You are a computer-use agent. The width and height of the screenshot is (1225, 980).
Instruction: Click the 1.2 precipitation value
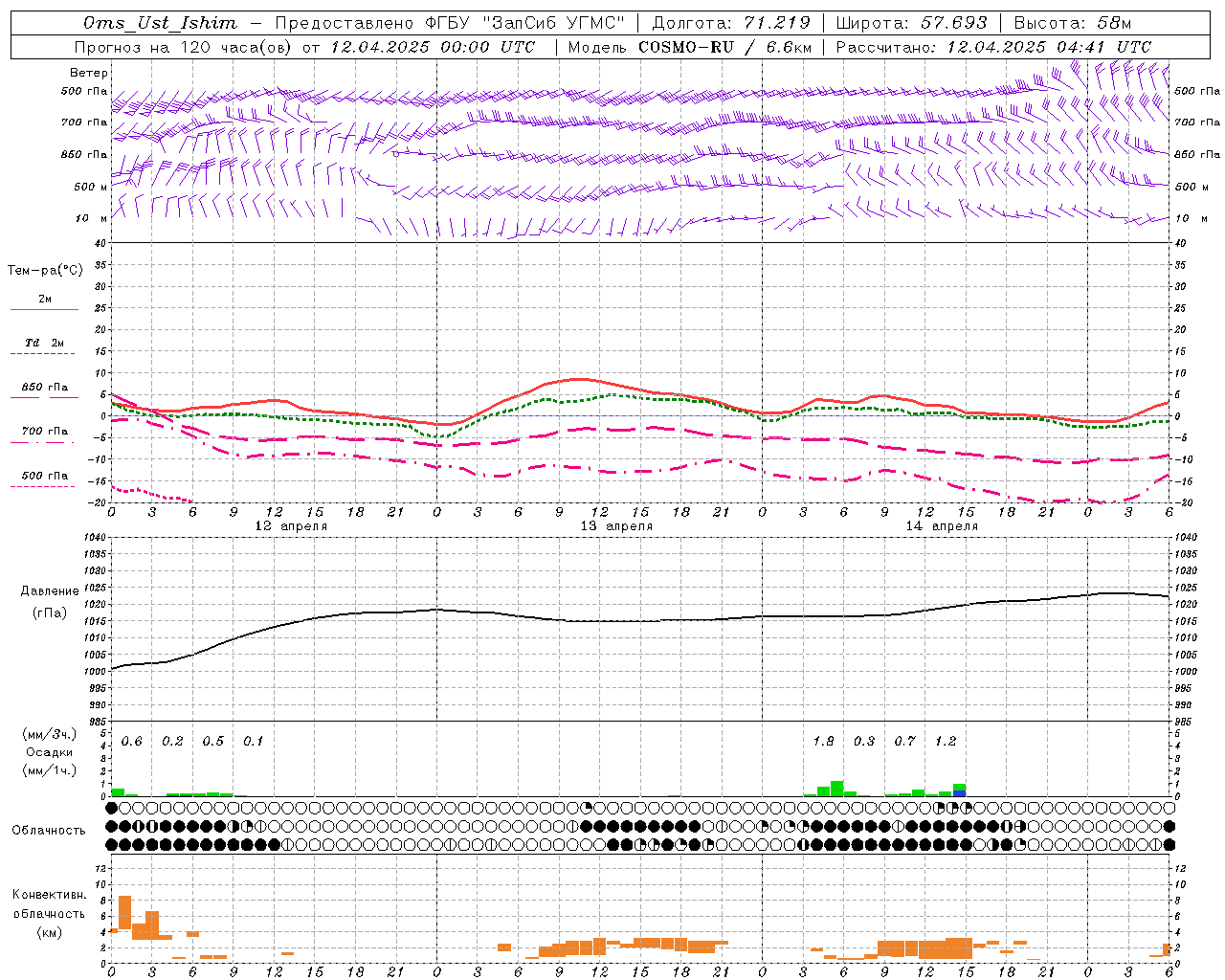[946, 742]
